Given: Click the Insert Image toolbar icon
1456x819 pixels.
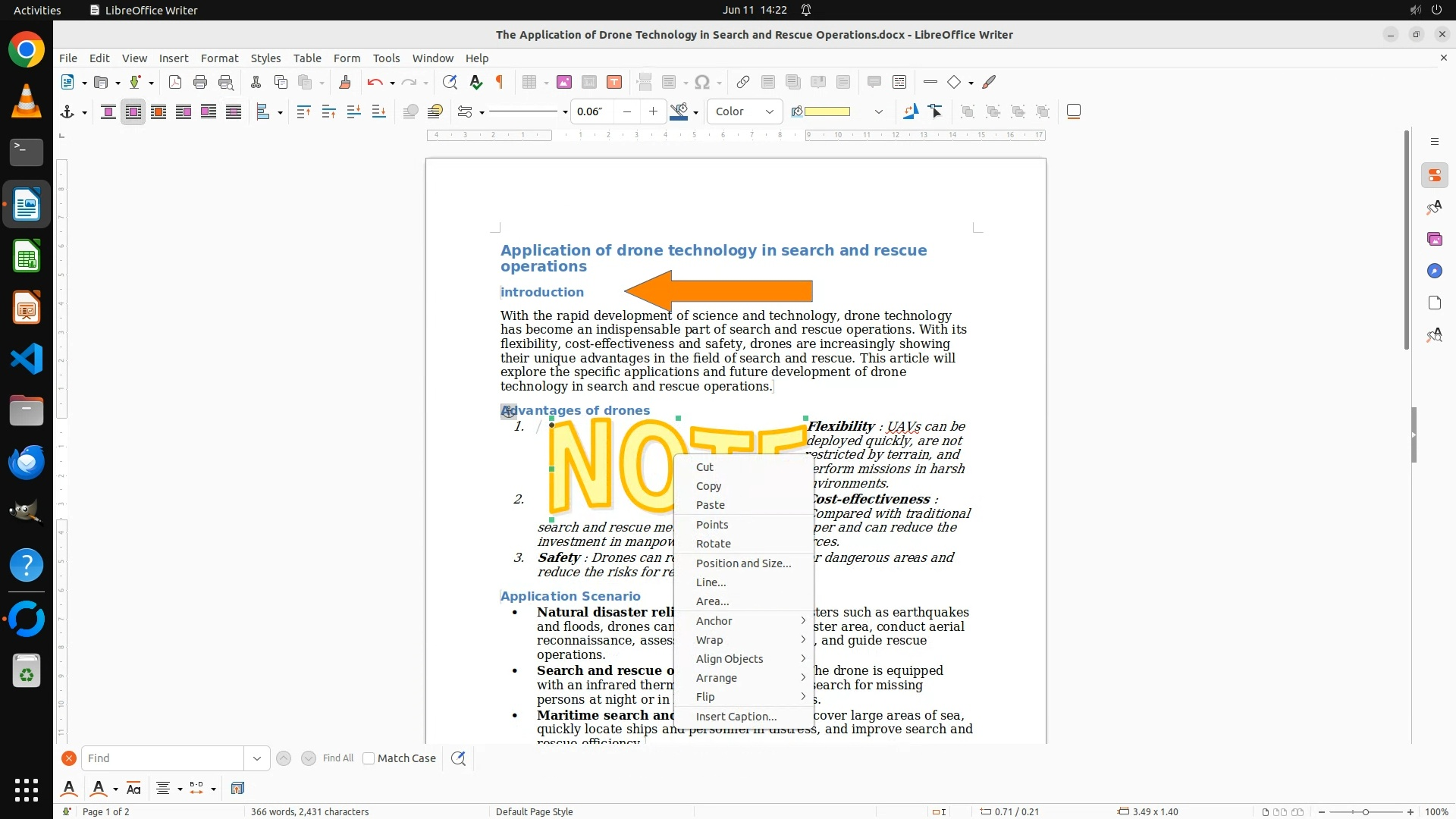Looking at the screenshot, I should [x=563, y=83].
